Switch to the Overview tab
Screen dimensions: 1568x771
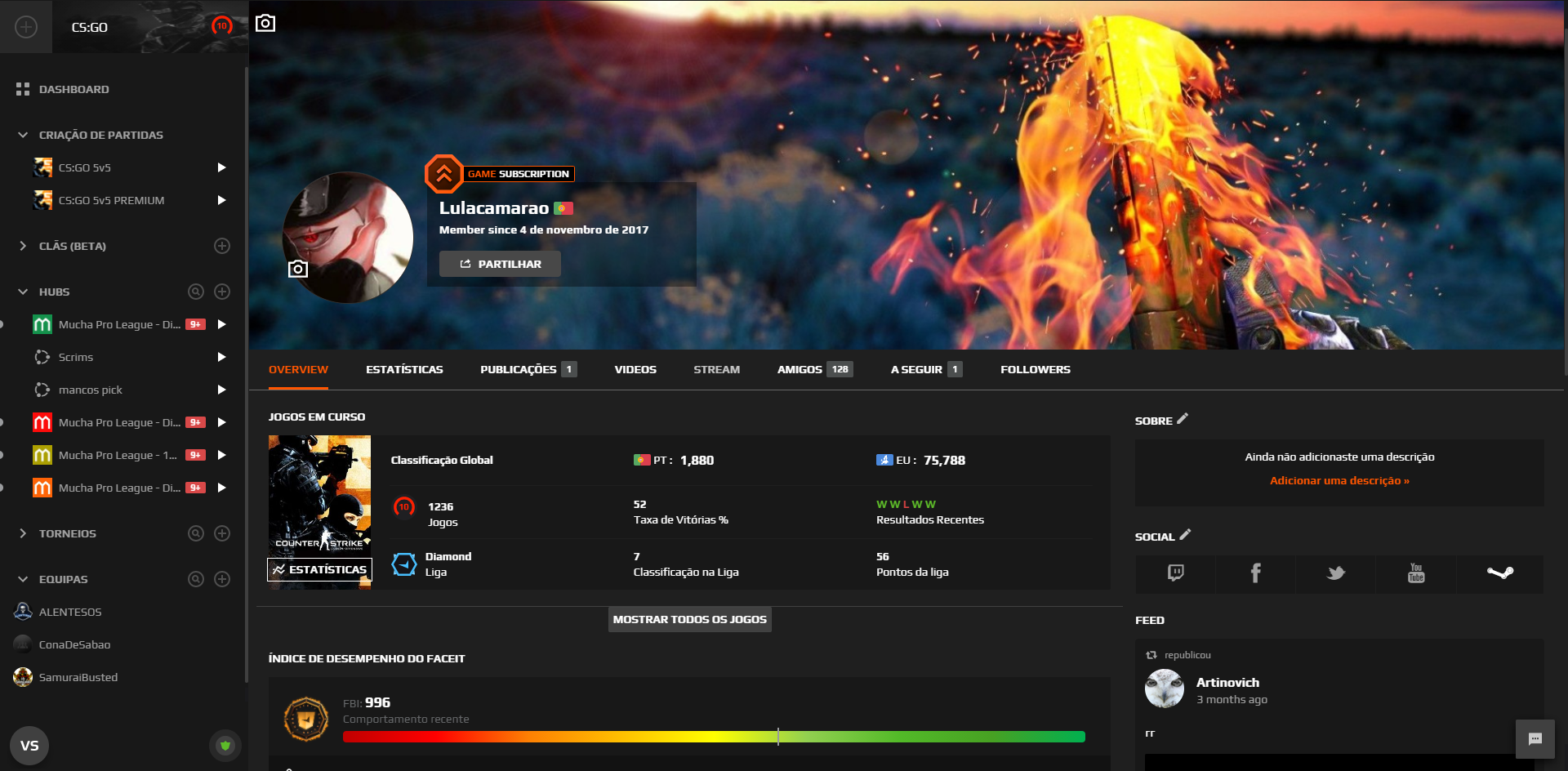(x=298, y=369)
